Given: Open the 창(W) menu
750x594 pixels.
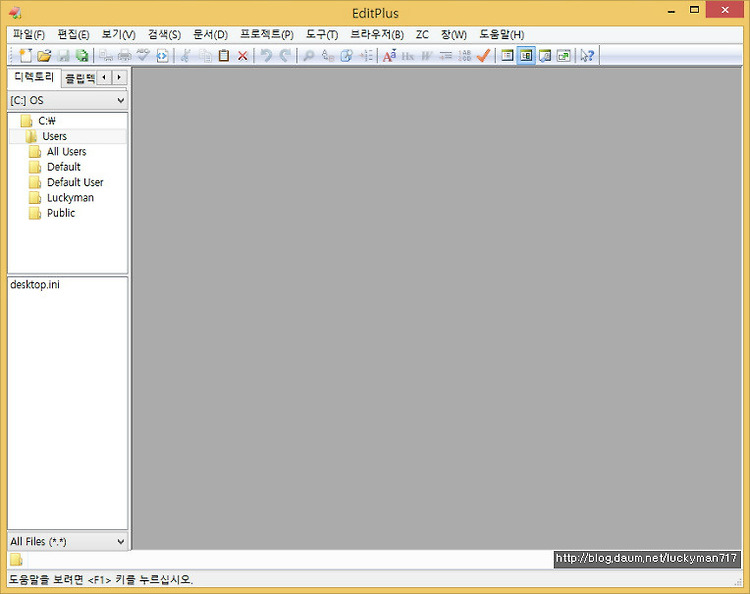Looking at the screenshot, I should pos(453,34).
